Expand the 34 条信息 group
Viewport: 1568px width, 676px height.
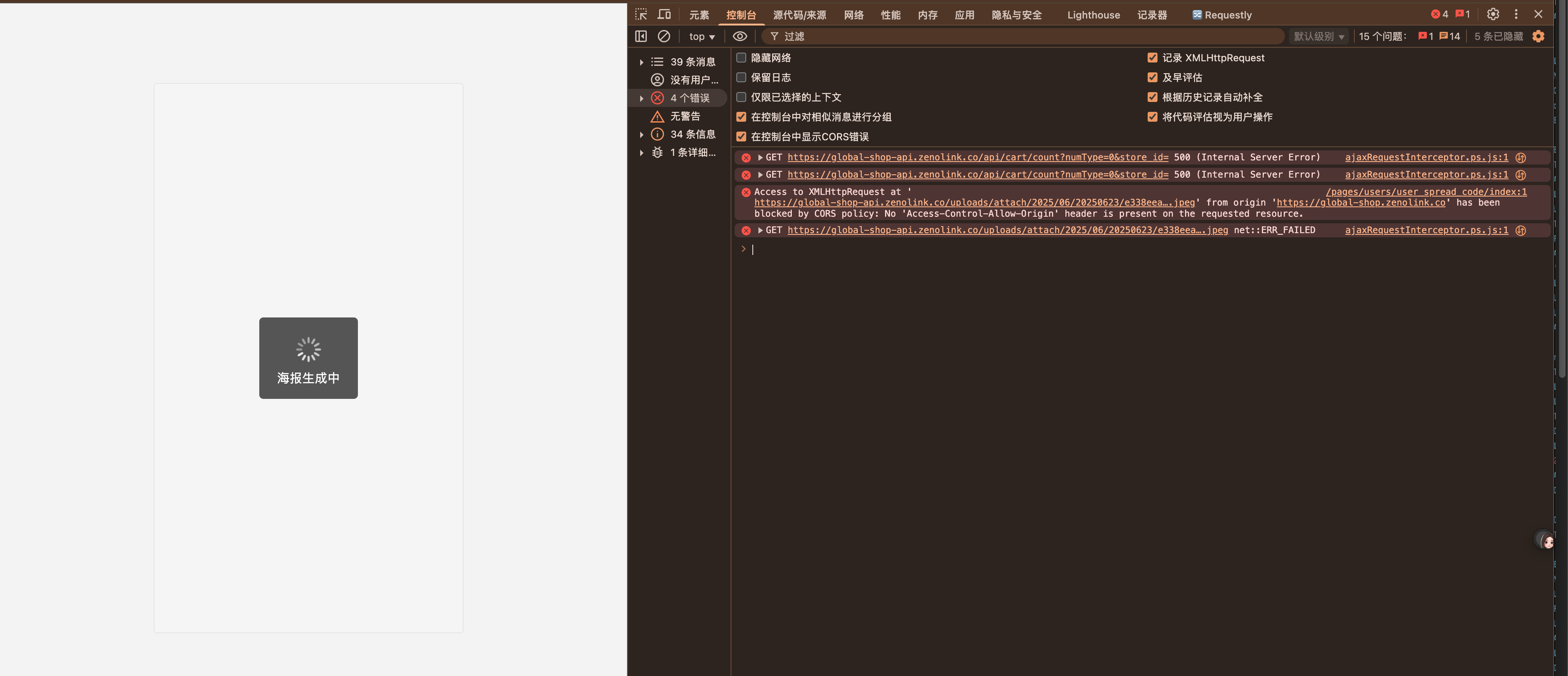tap(641, 134)
